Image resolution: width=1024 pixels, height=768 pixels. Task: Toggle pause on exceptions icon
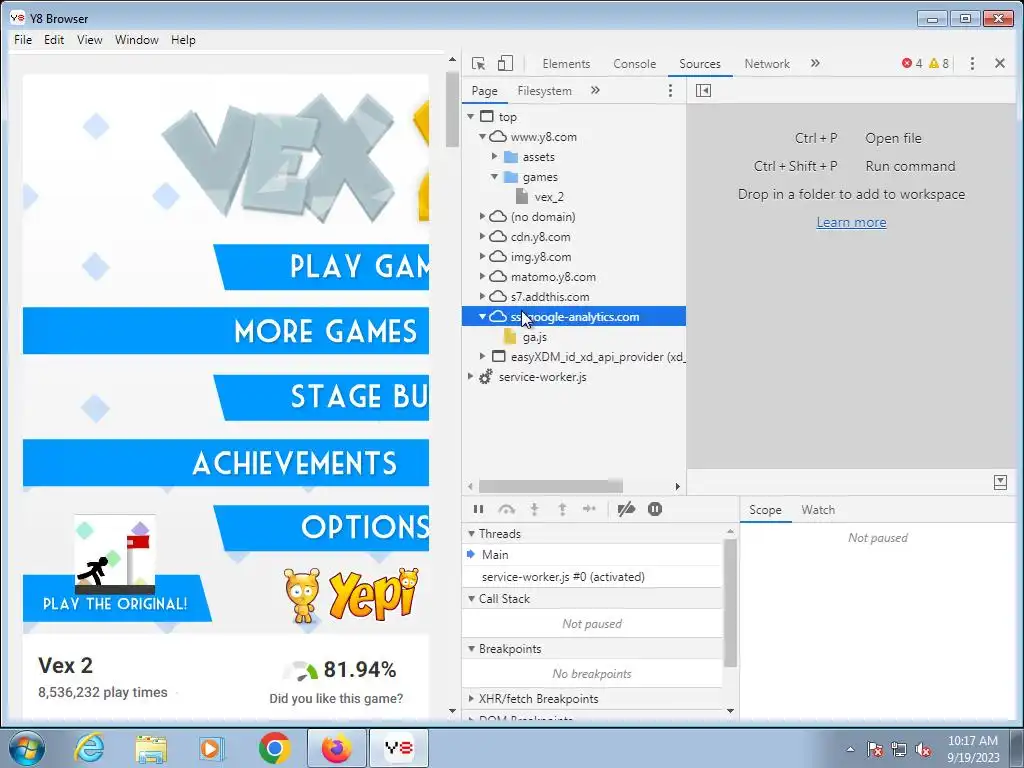coord(655,509)
